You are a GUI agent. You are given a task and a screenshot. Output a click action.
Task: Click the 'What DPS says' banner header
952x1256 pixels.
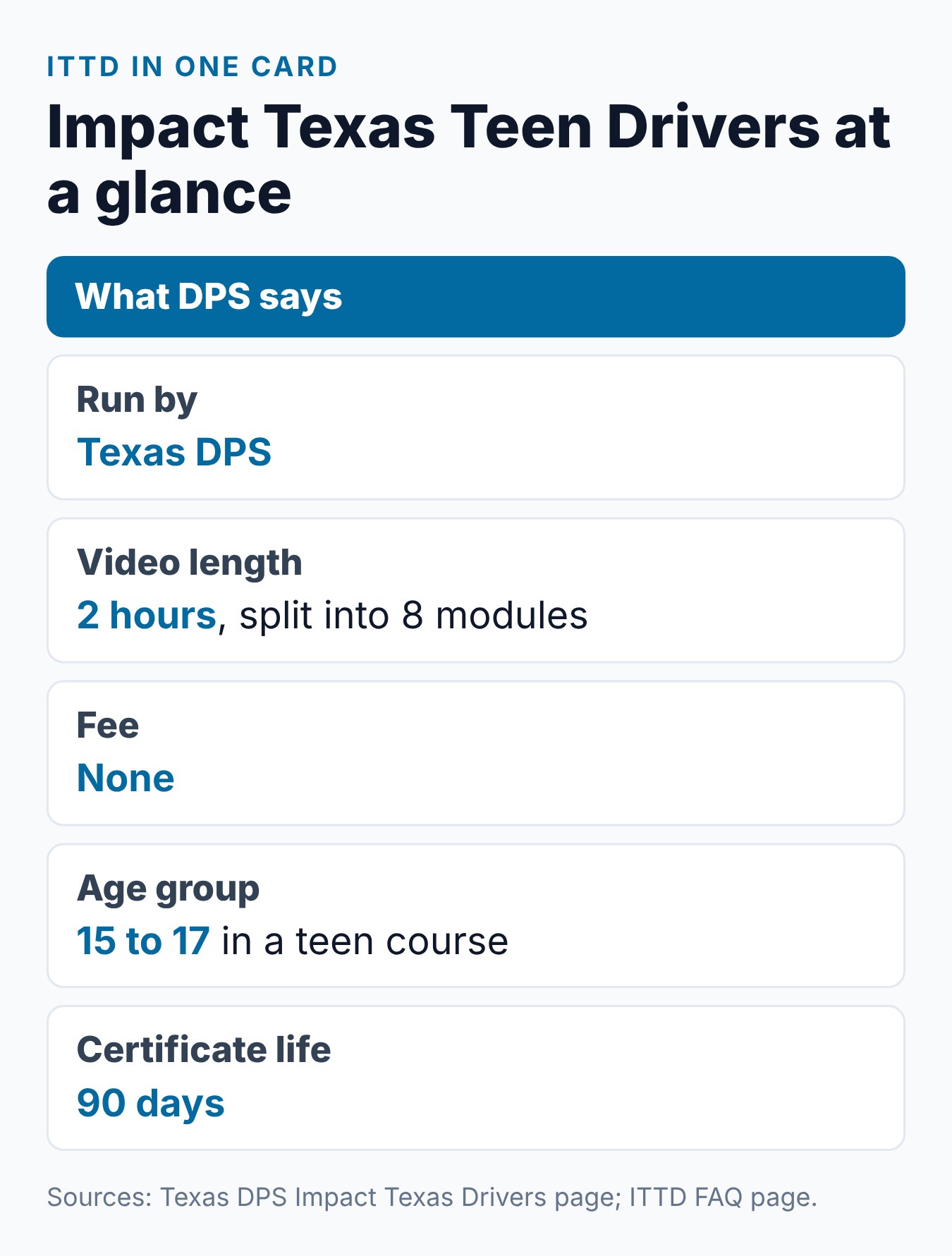(476, 297)
